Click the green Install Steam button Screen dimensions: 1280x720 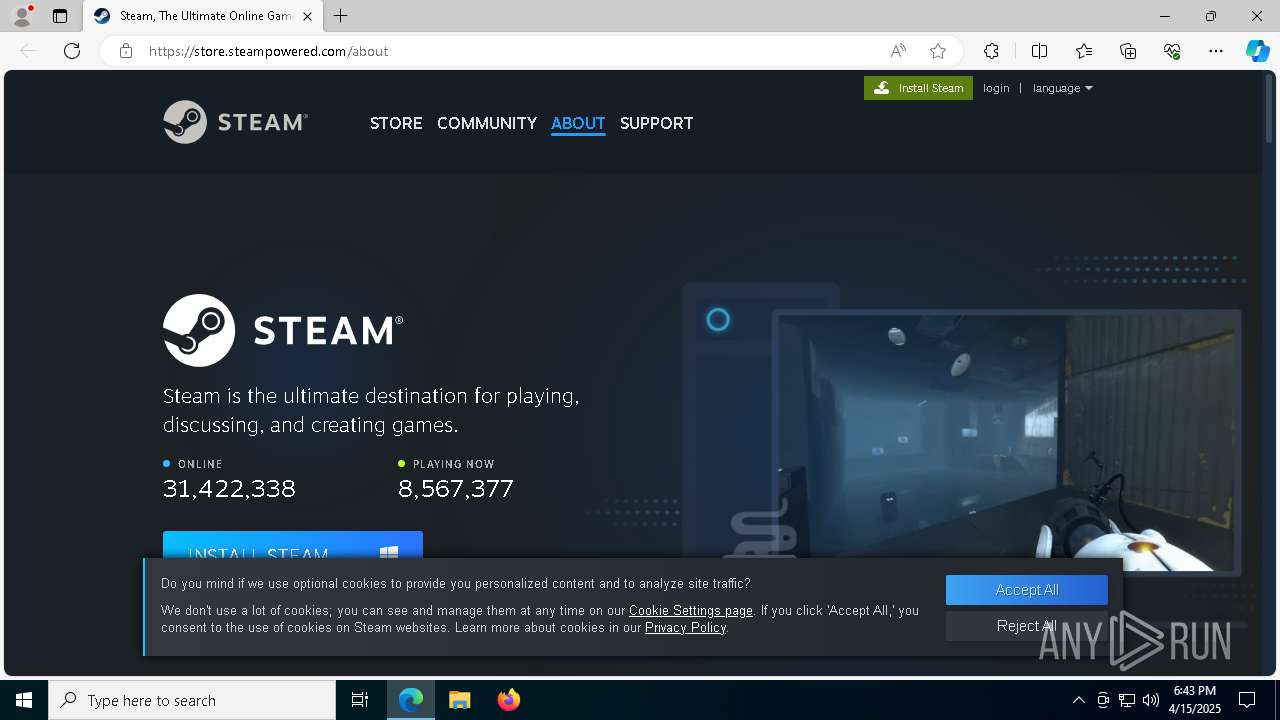tap(918, 88)
